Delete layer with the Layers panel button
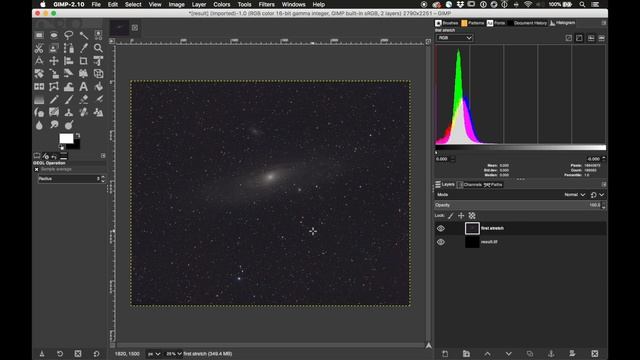 pyautogui.click(x=595, y=353)
